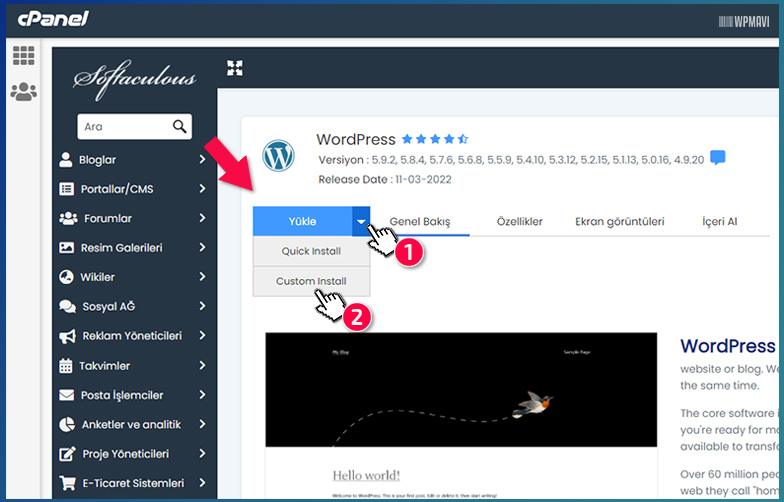
Task: Expand the Posta İşlemciler chevron
Action: 202,395
